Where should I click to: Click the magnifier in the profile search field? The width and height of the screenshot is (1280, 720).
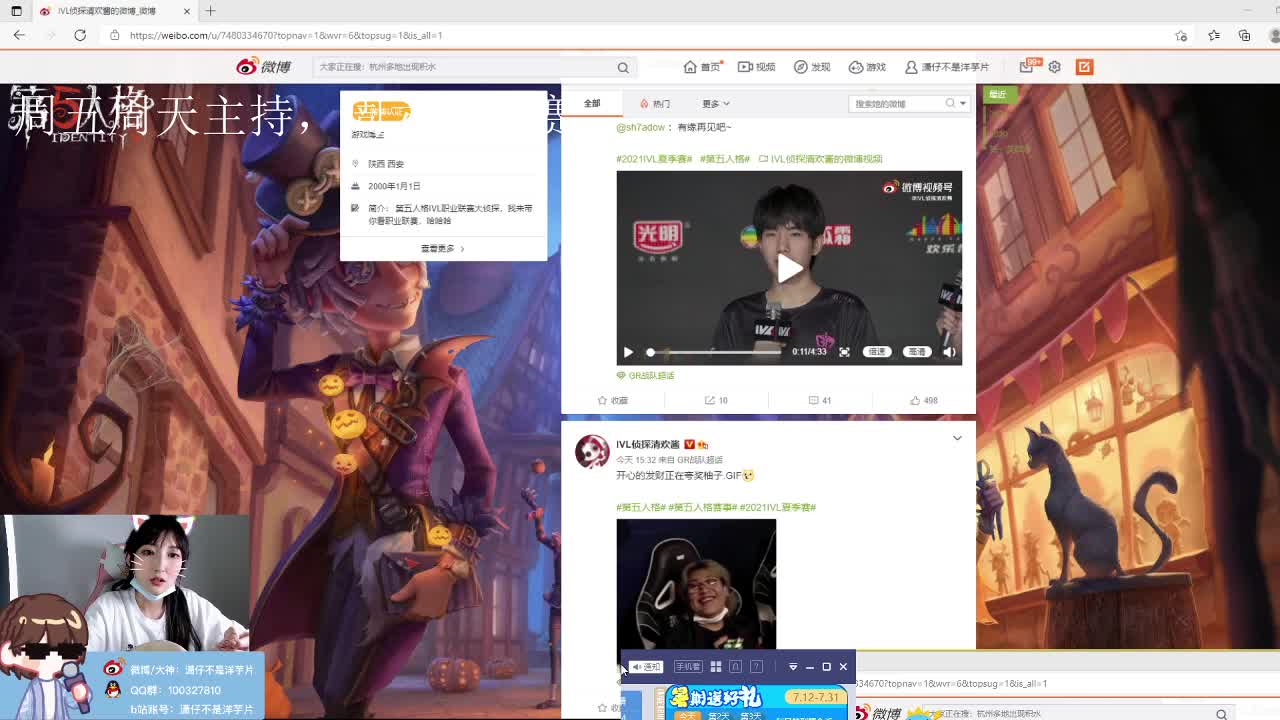point(950,103)
